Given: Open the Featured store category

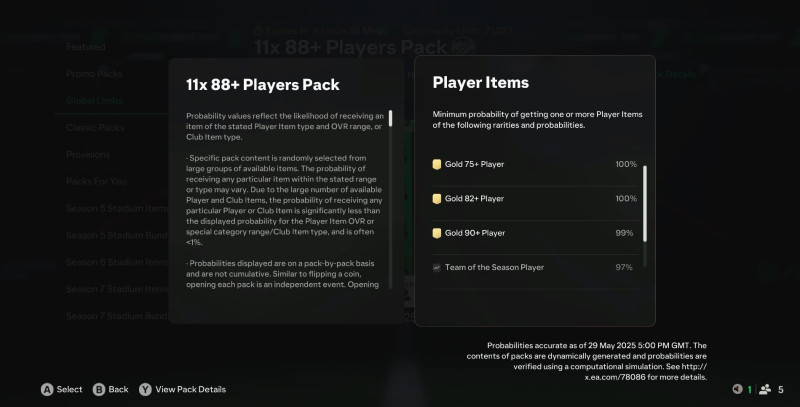Looking at the screenshot, I should 86,47.
